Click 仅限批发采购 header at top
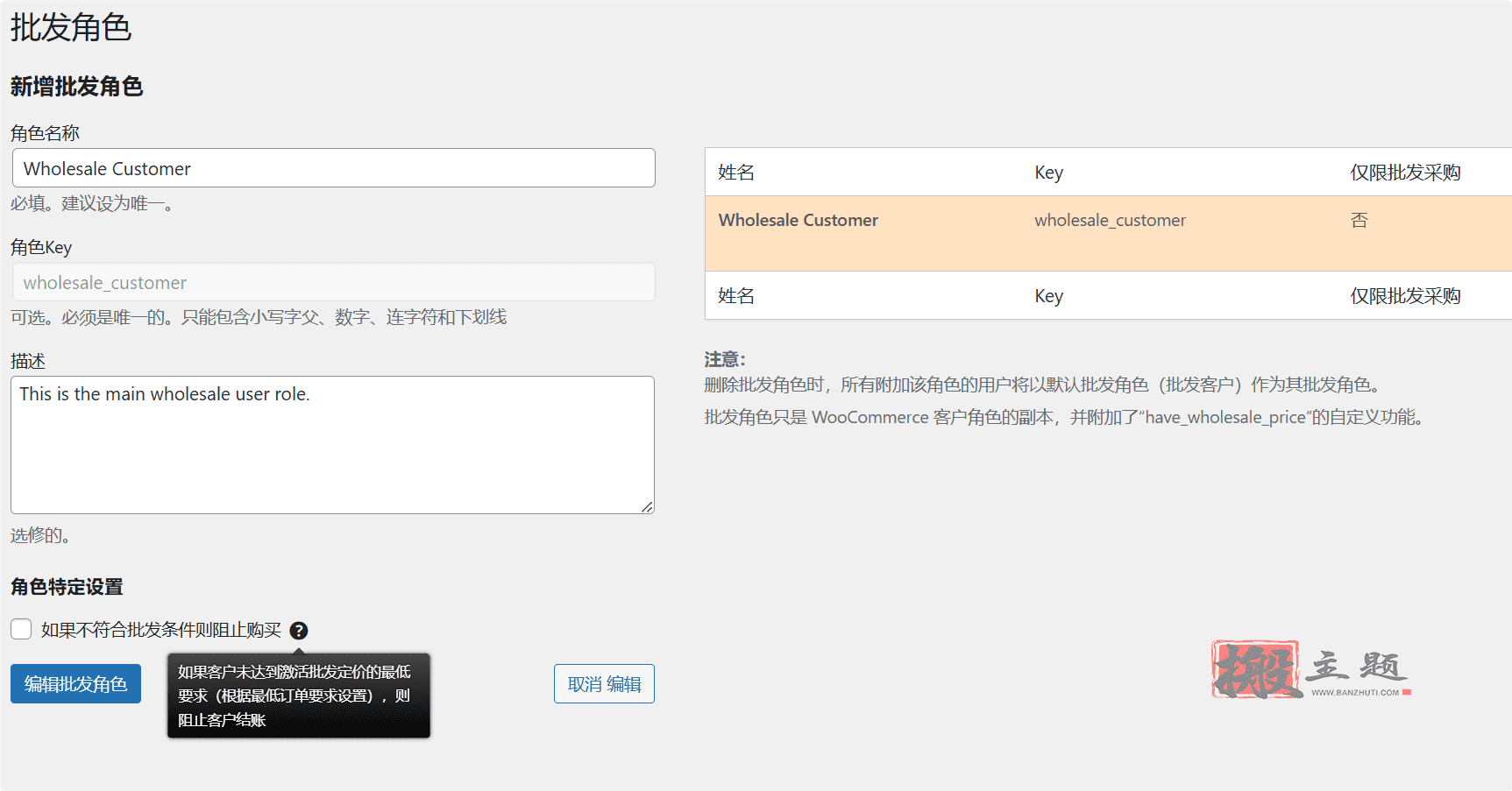The image size is (1512, 791). pyautogui.click(x=1405, y=173)
